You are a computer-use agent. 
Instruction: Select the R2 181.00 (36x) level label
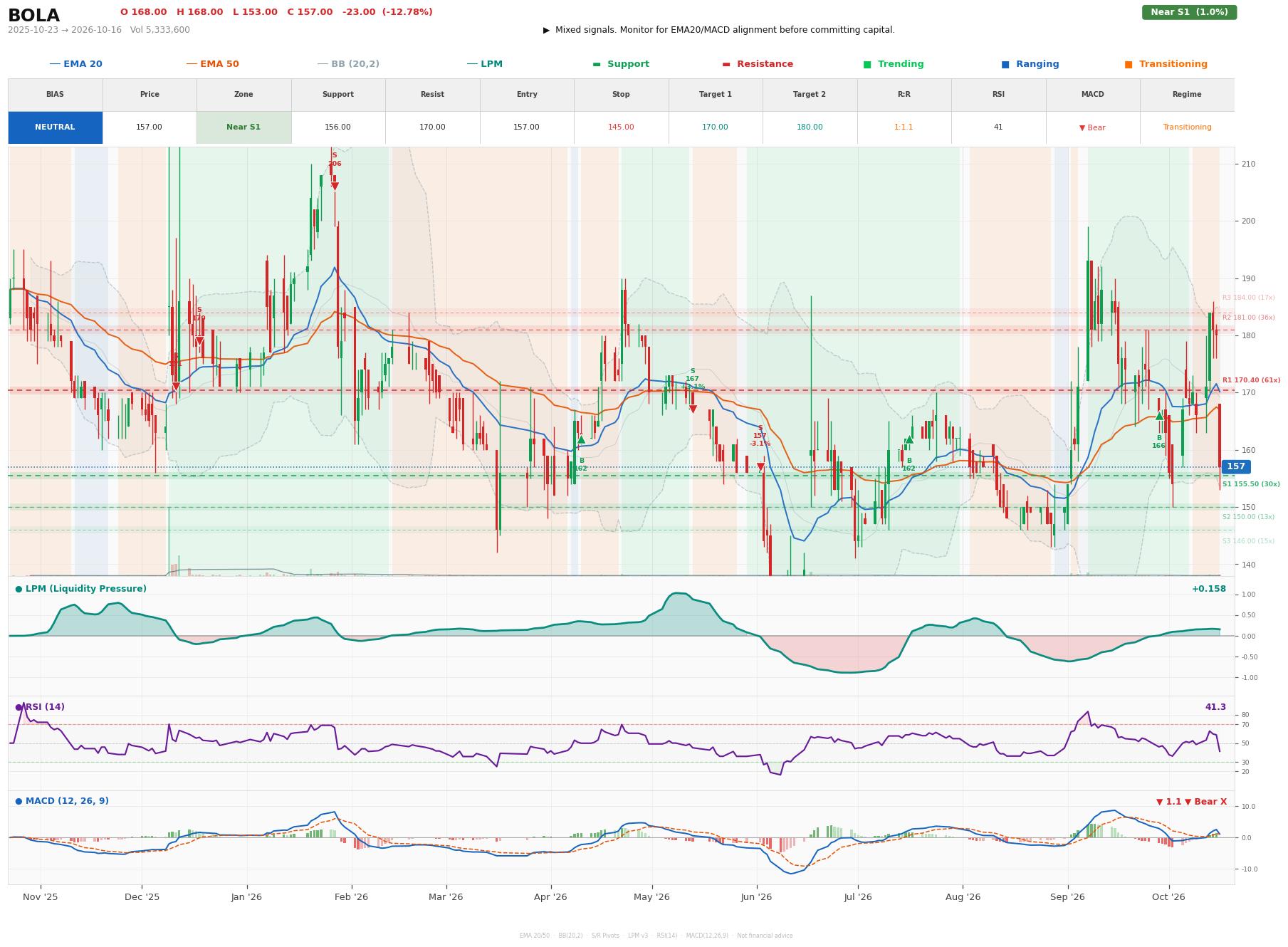tap(1248, 318)
